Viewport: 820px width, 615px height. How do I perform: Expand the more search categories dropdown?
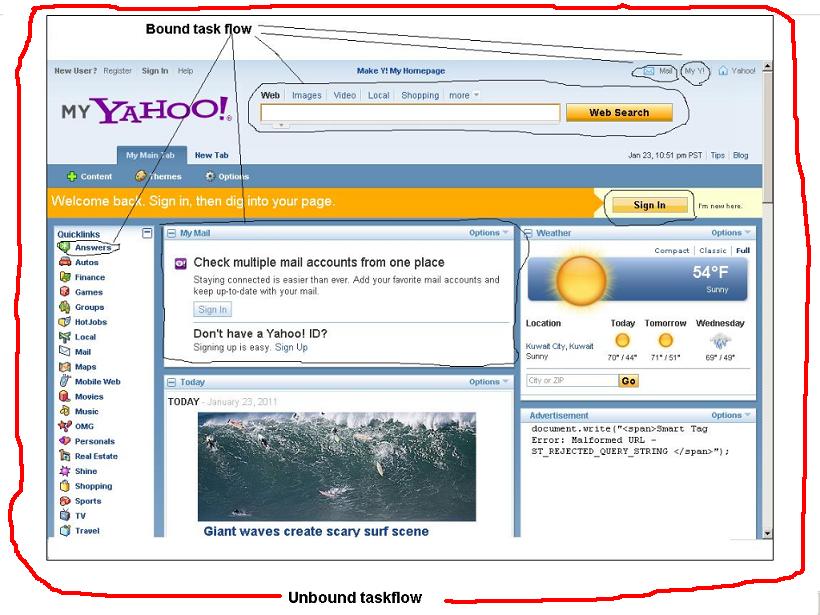tap(464, 95)
